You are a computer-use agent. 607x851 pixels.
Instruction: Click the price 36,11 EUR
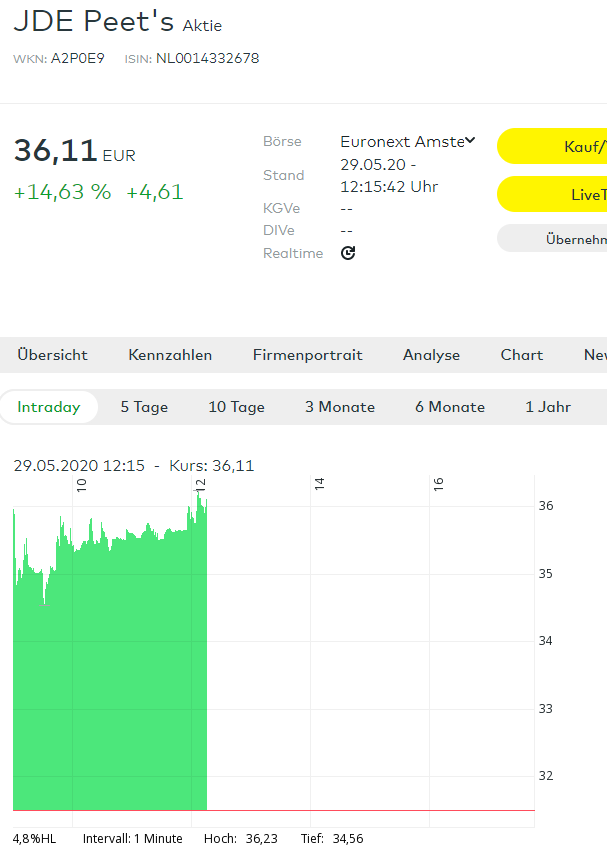pyautogui.click(x=74, y=151)
